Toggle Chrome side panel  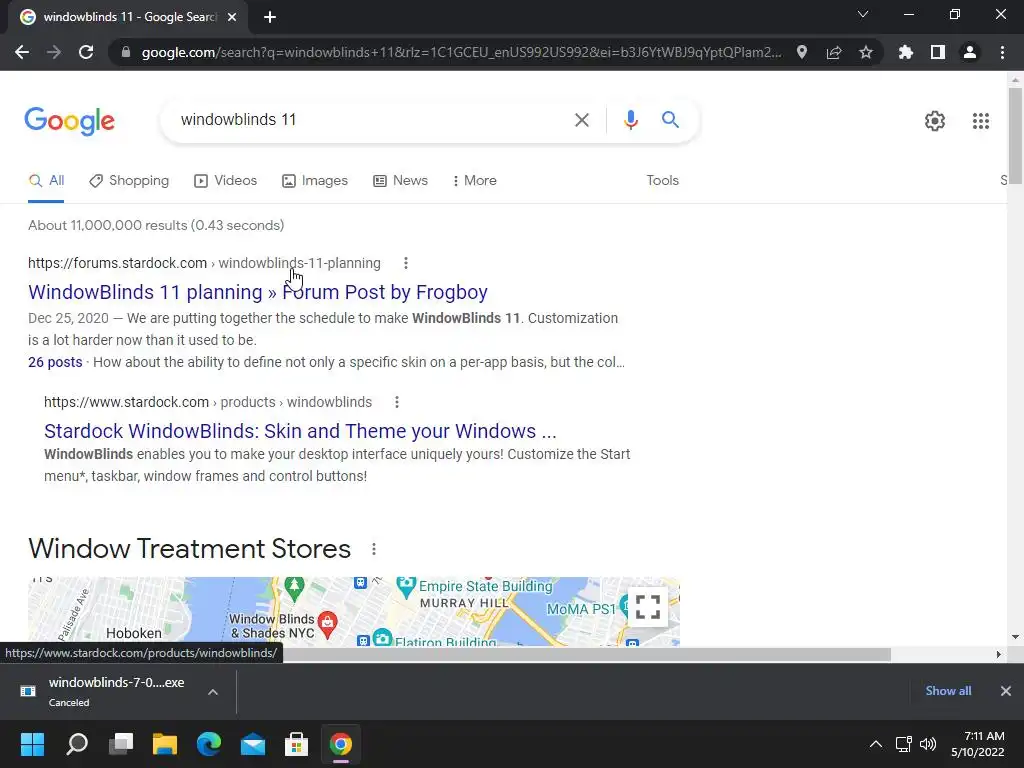pos(937,52)
